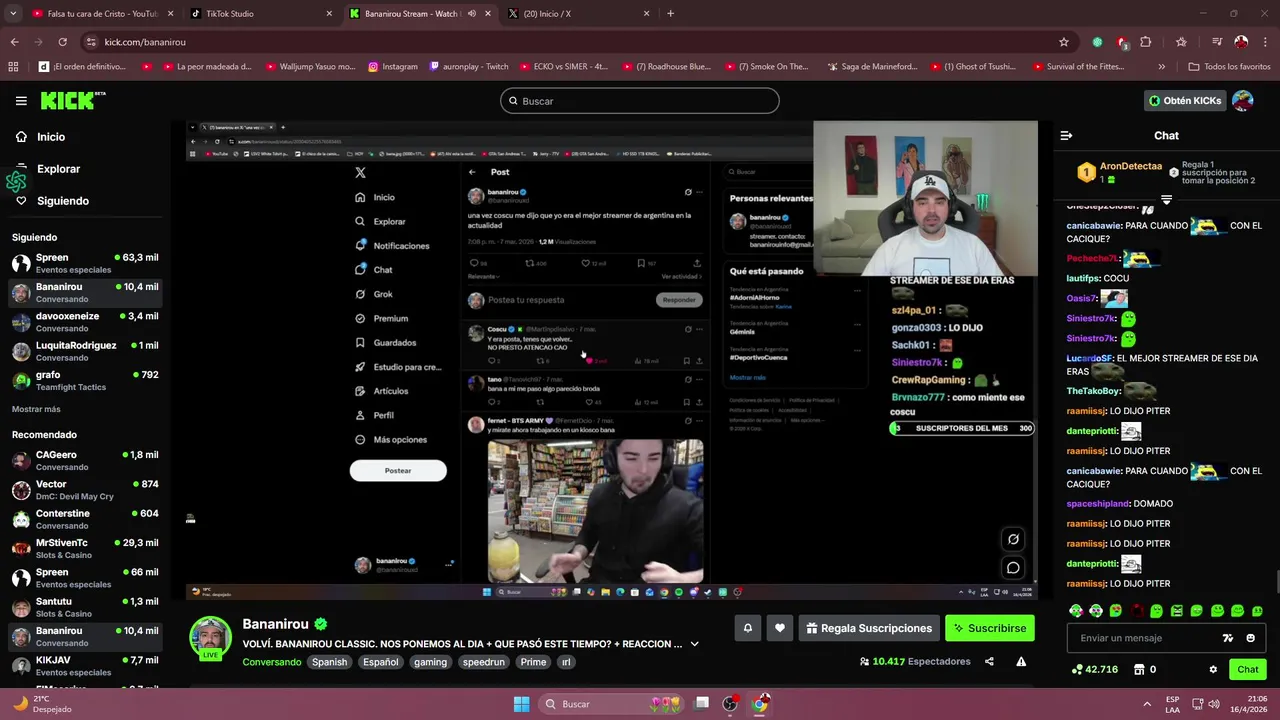Open LuquitaRodriguez channel in sidebar
This screenshot has width=1280, height=720.
85,351
